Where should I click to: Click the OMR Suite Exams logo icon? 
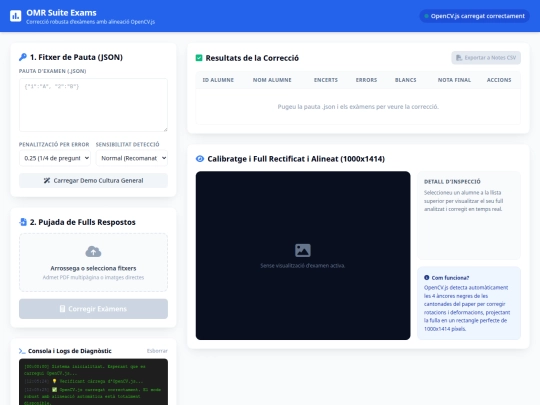tap(15, 16)
